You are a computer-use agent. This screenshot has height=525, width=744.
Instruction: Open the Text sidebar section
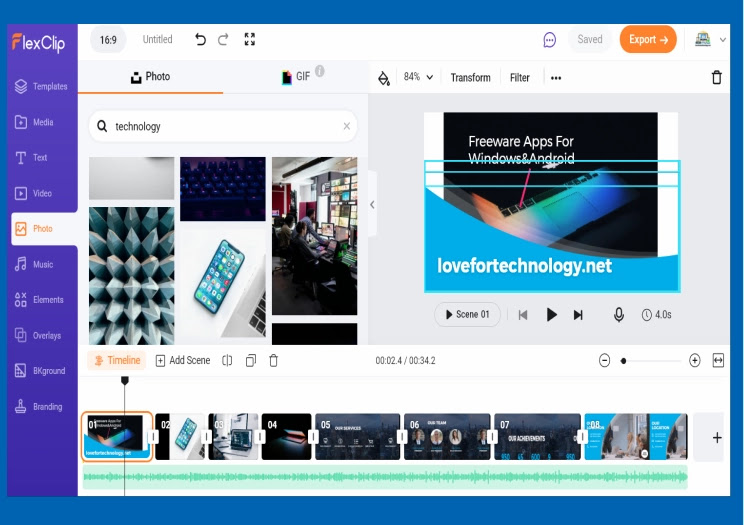(31, 158)
